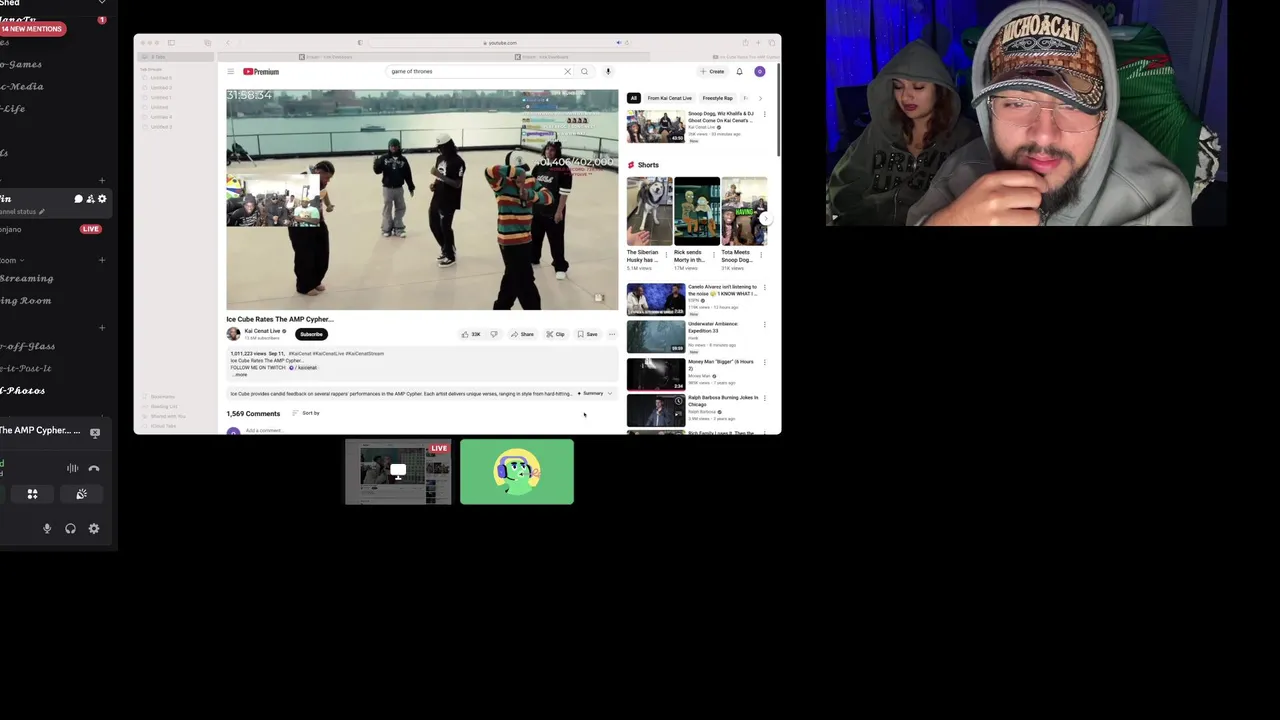Image resolution: width=1280 pixels, height=720 pixels.
Task: Clear the 'game of thrones' search text
Action: 567,71
